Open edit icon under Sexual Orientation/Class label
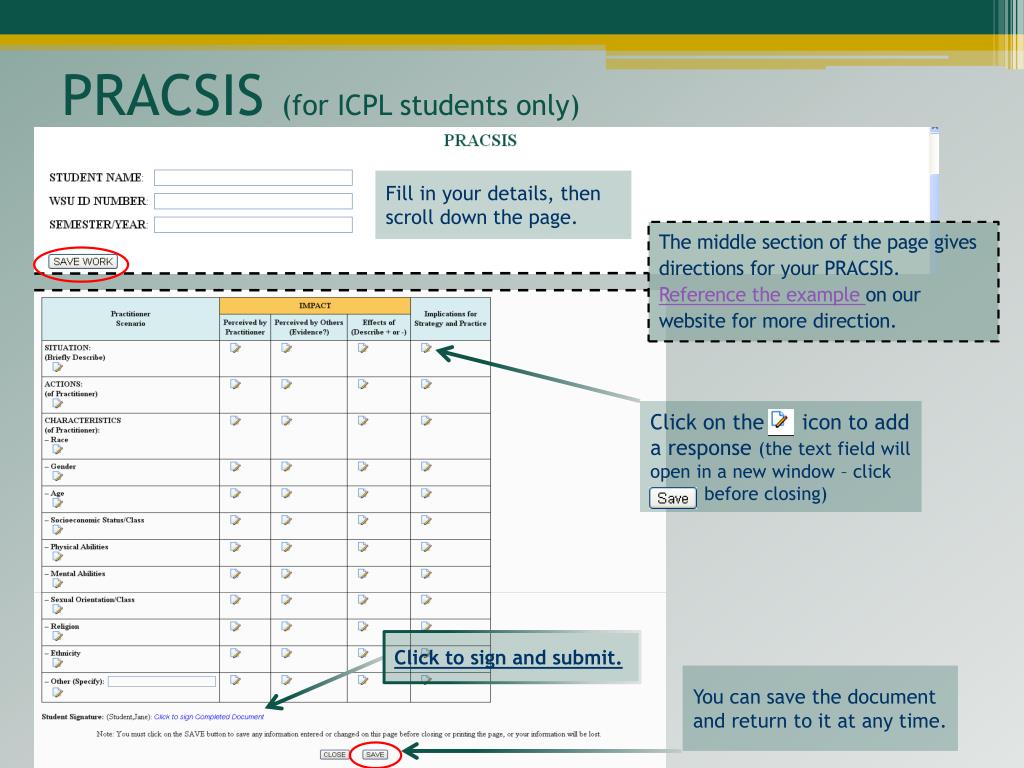This screenshot has height=768, width=1024. pyautogui.click(x=57, y=609)
